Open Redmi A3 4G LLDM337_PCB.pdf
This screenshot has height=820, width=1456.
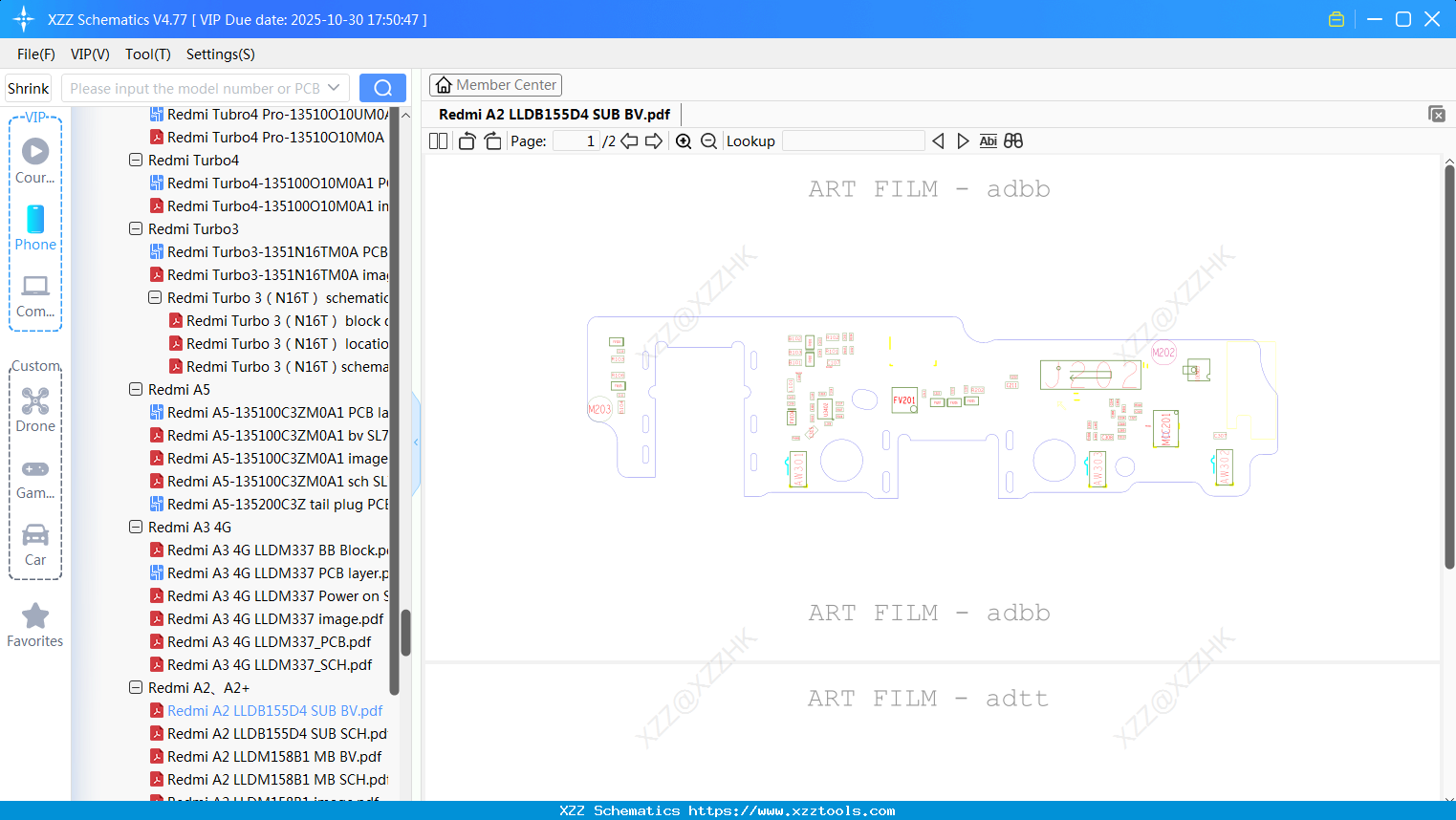tap(262, 642)
